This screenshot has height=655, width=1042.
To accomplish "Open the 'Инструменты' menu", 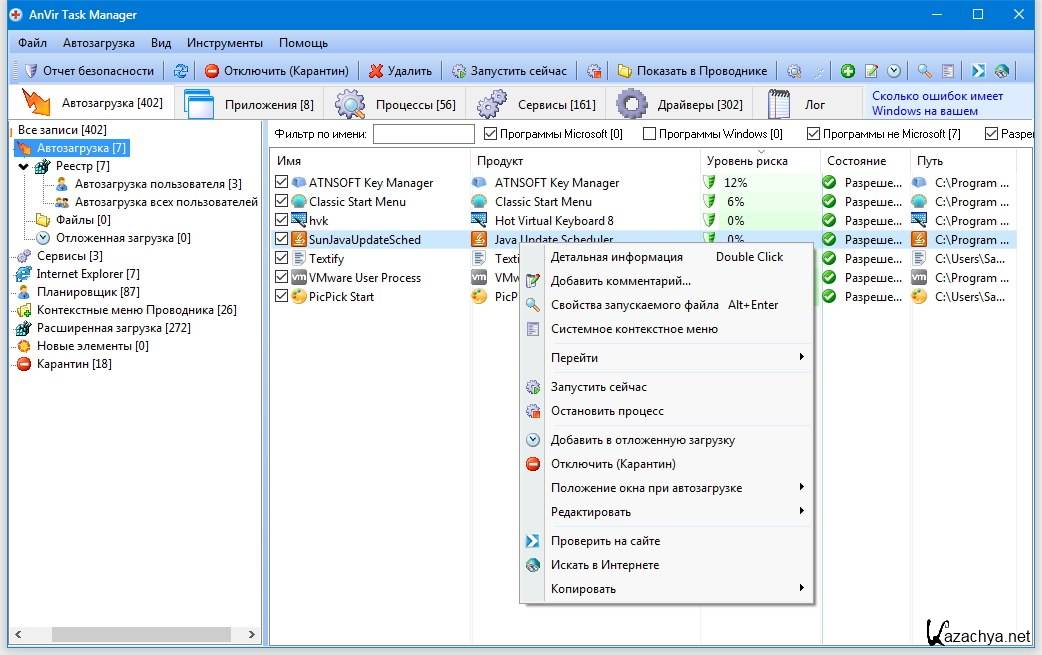I will tap(224, 43).
